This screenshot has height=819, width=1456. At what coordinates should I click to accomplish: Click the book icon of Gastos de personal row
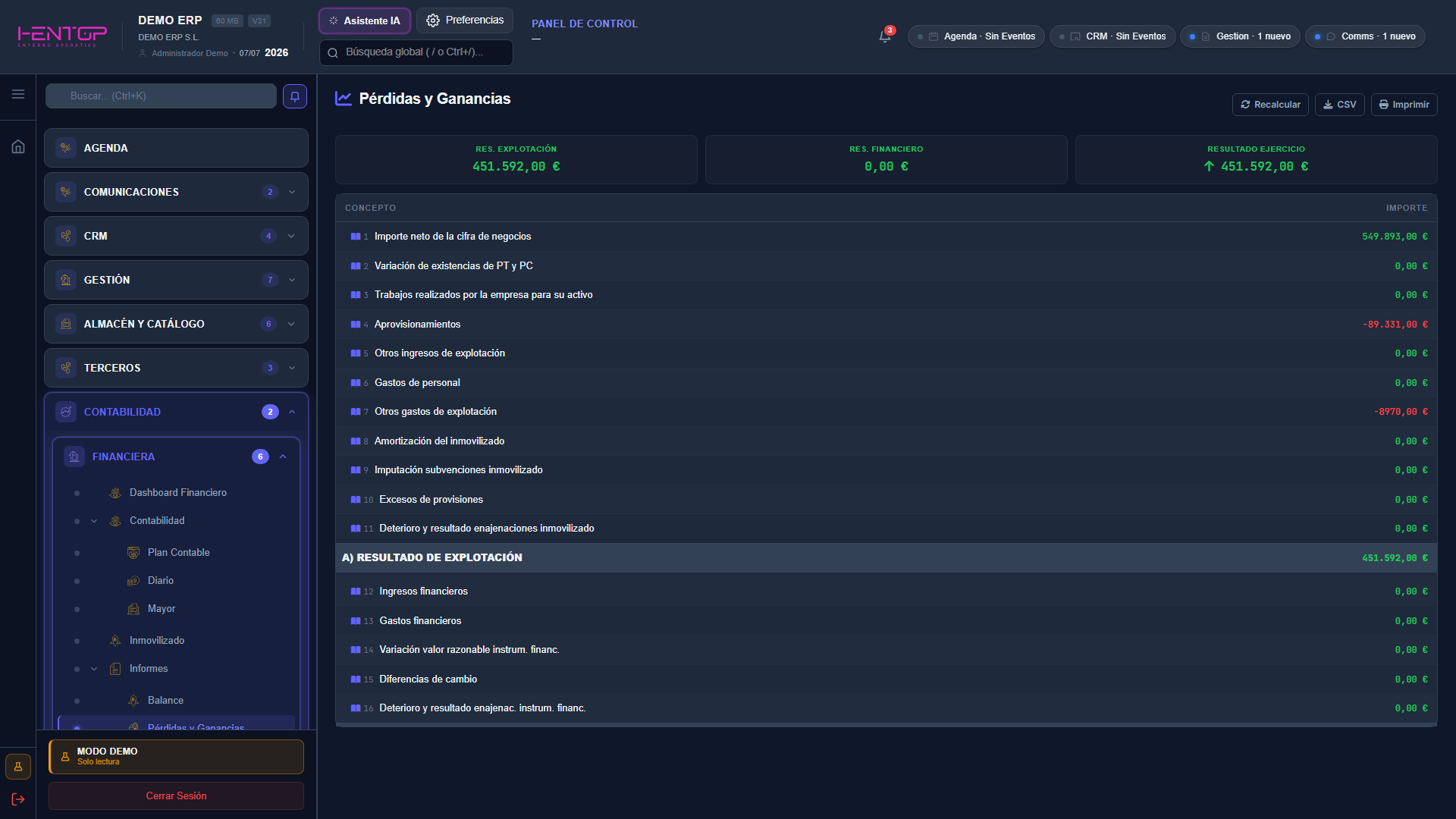355,383
